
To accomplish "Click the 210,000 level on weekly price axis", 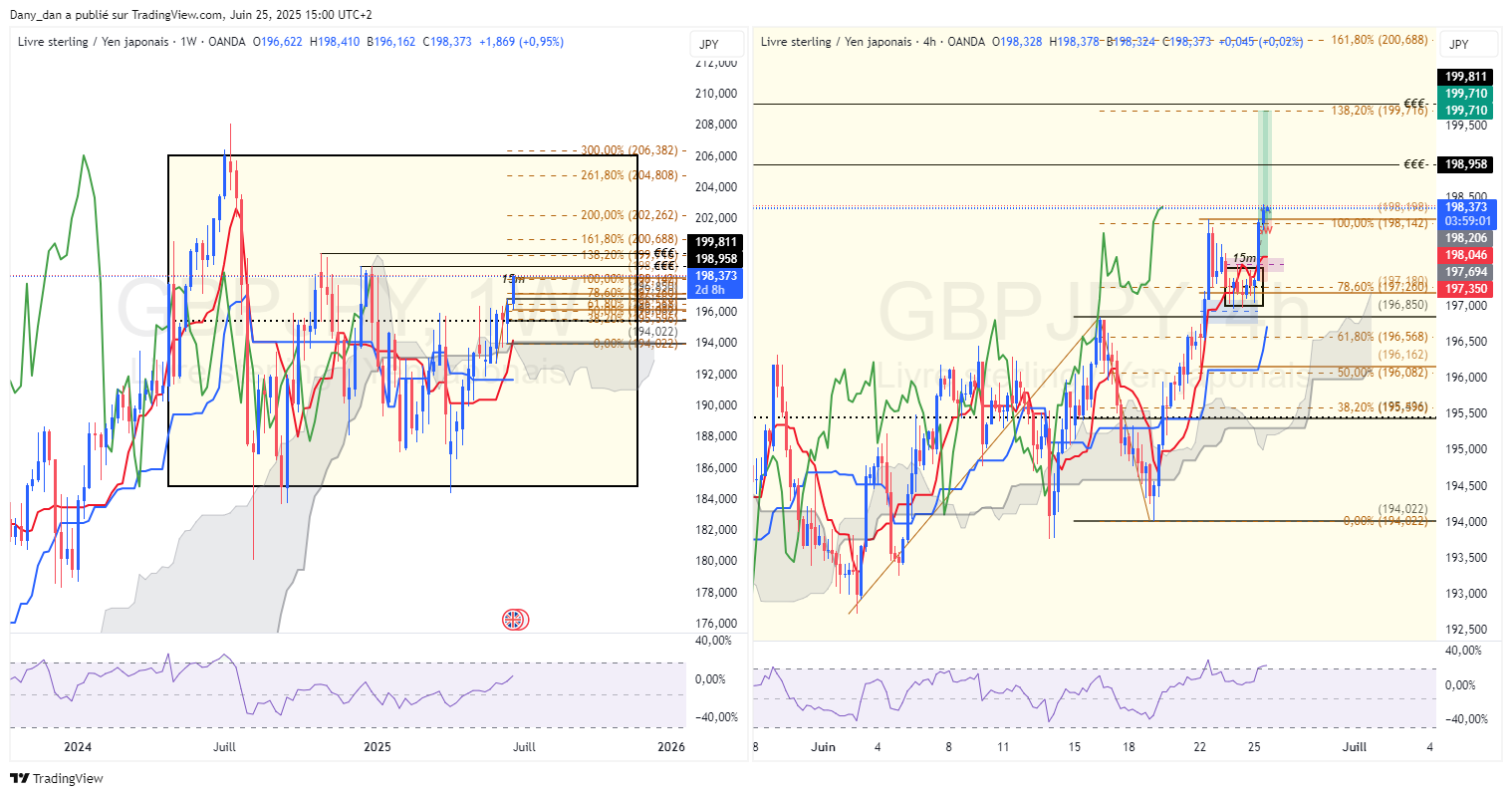I will pyautogui.click(x=716, y=94).
